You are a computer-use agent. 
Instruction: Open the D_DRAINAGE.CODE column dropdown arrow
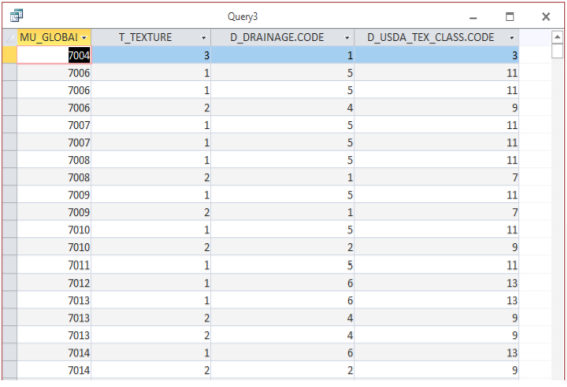coord(347,38)
